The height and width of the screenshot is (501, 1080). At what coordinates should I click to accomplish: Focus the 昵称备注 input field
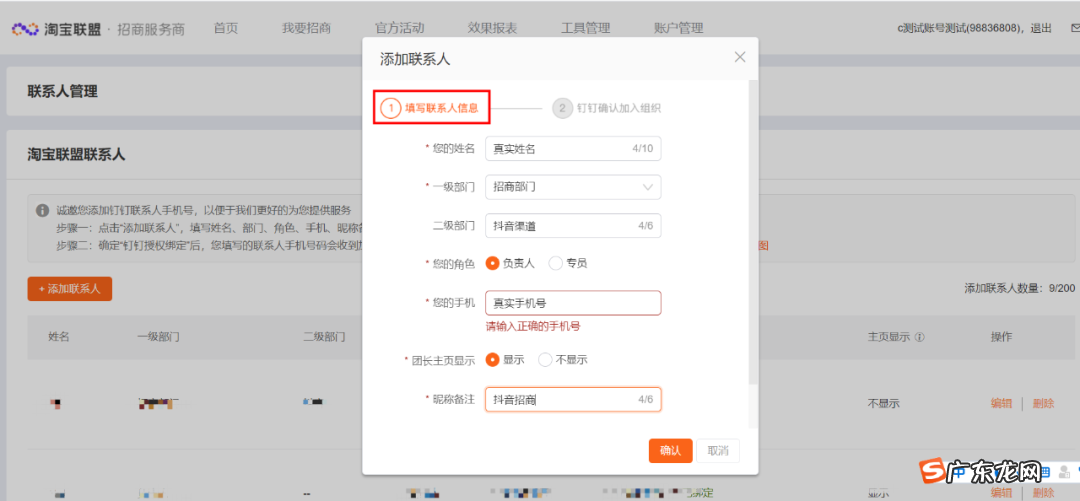click(x=573, y=400)
